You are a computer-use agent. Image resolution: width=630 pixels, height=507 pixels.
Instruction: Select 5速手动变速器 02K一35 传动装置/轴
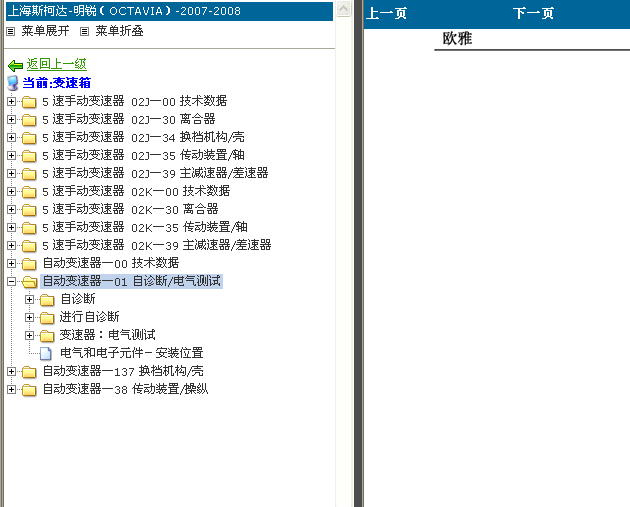point(145,227)
